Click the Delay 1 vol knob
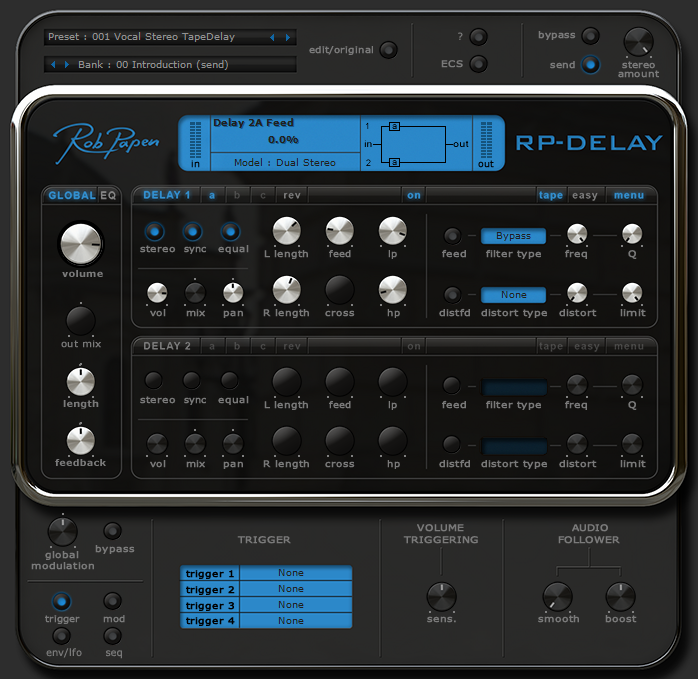698x679 pixels. coord(157,293)
